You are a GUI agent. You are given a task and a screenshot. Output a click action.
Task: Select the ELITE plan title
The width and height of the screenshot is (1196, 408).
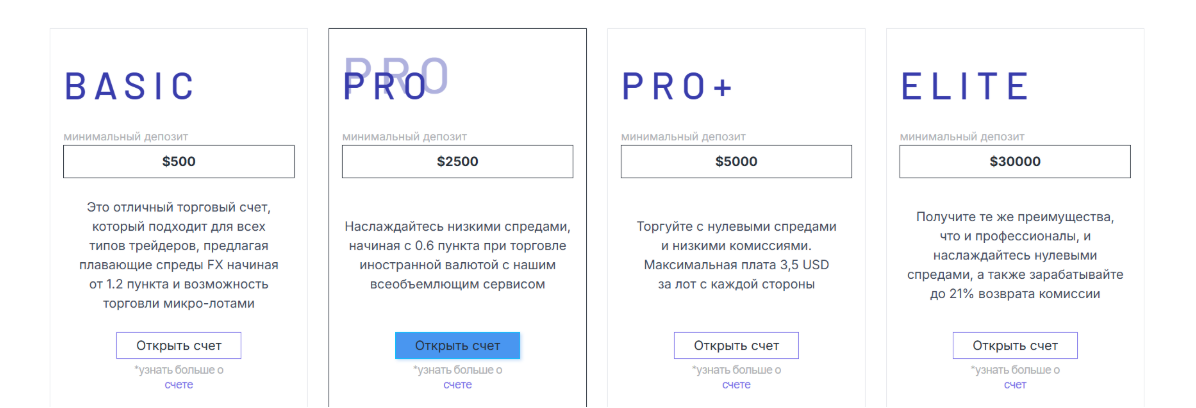pyautogui.click(x=965, y=86)
